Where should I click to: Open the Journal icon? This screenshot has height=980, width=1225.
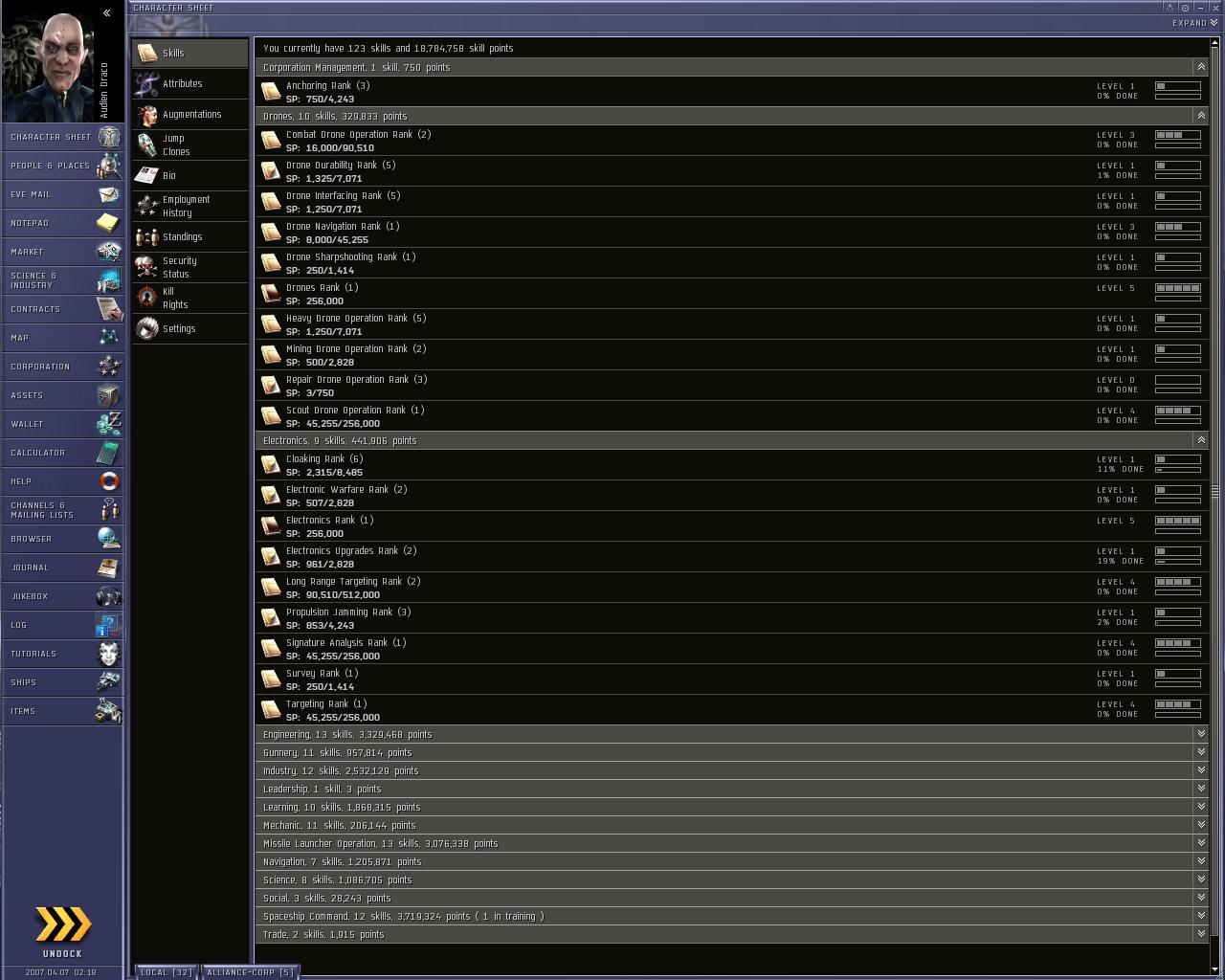coord(109,568)
